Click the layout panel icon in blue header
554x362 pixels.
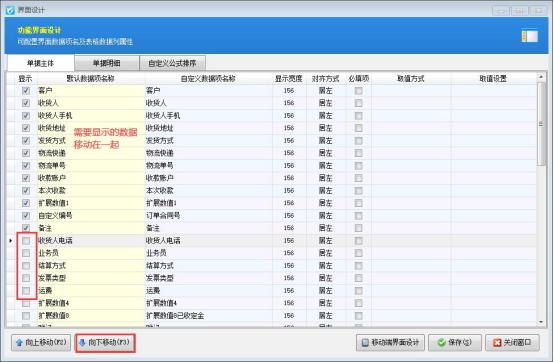click(x=529, y=36)
